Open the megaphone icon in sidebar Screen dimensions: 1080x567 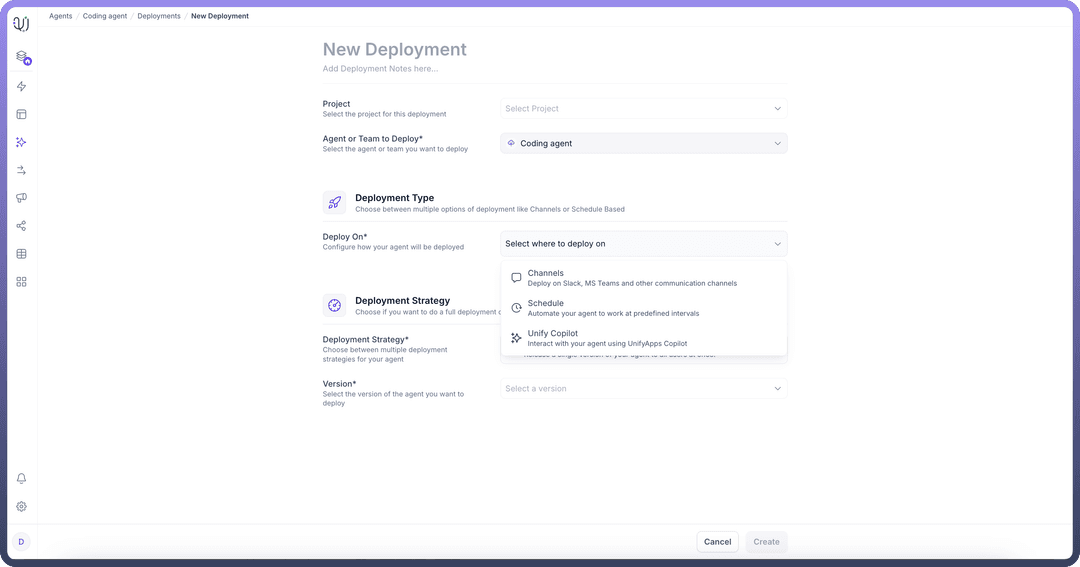[x=21, y=198]
